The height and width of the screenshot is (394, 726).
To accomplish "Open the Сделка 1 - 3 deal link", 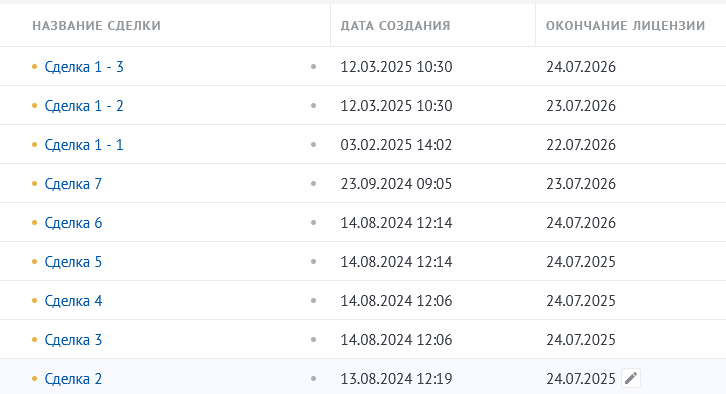I will click(84, 67).
